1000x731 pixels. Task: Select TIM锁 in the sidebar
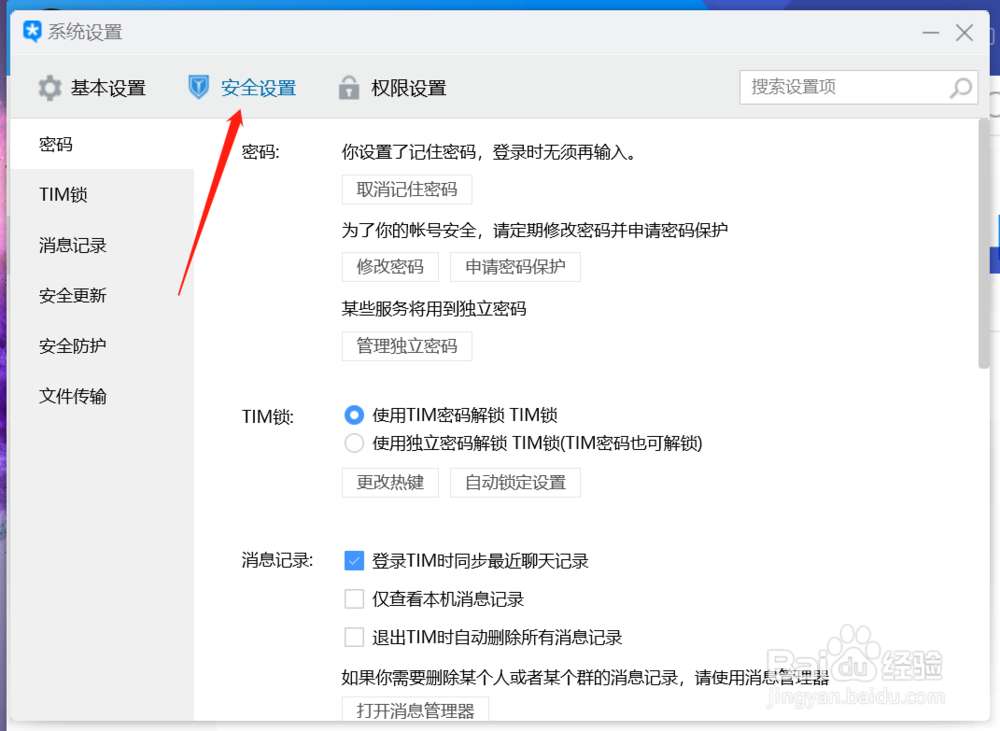pyautogui.click(x=102, y=195)
